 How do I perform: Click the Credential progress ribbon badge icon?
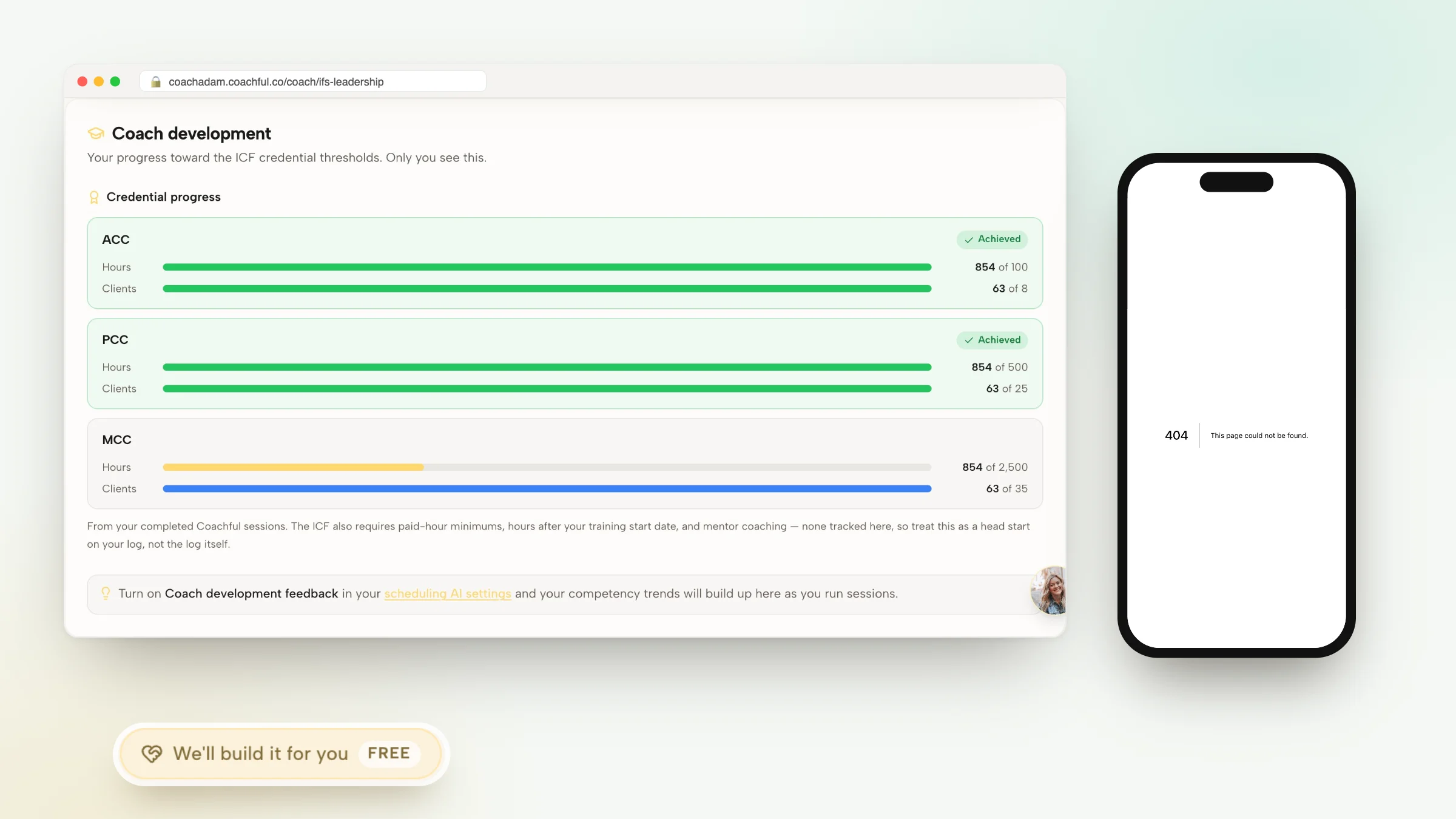click(94, 197)
